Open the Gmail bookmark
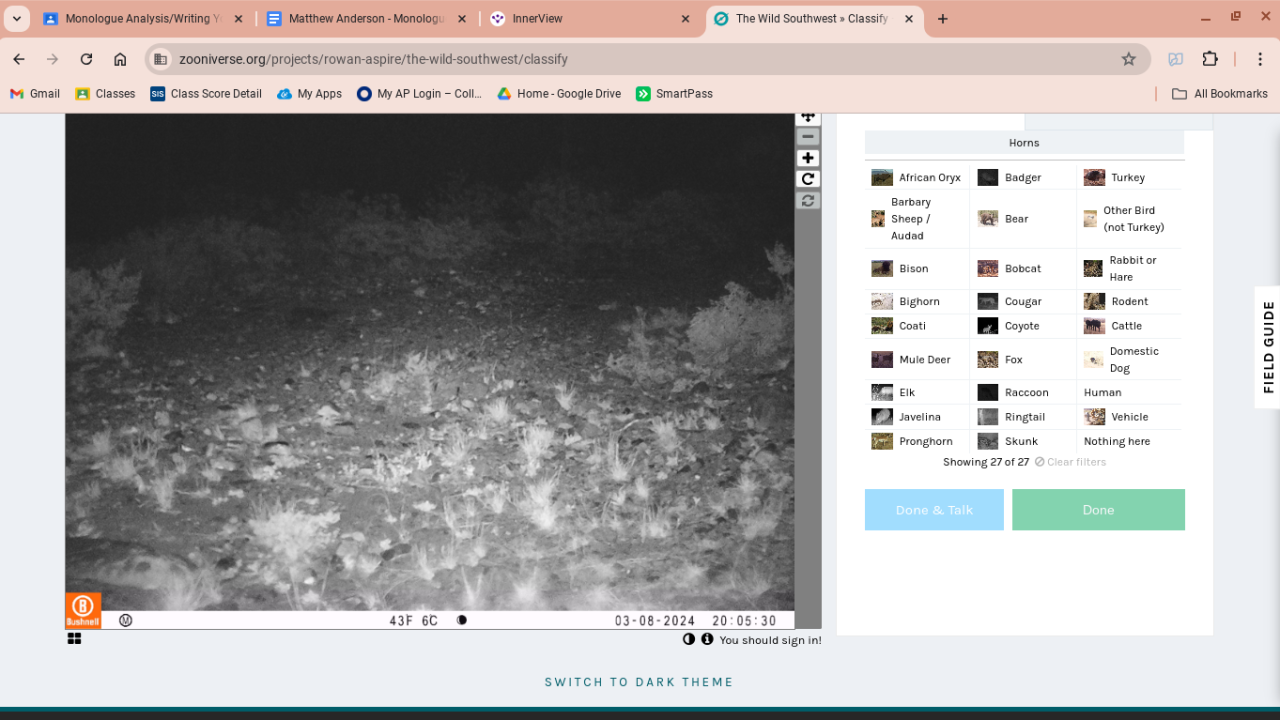The image size is (1280, 720). (x=35, y=94)
